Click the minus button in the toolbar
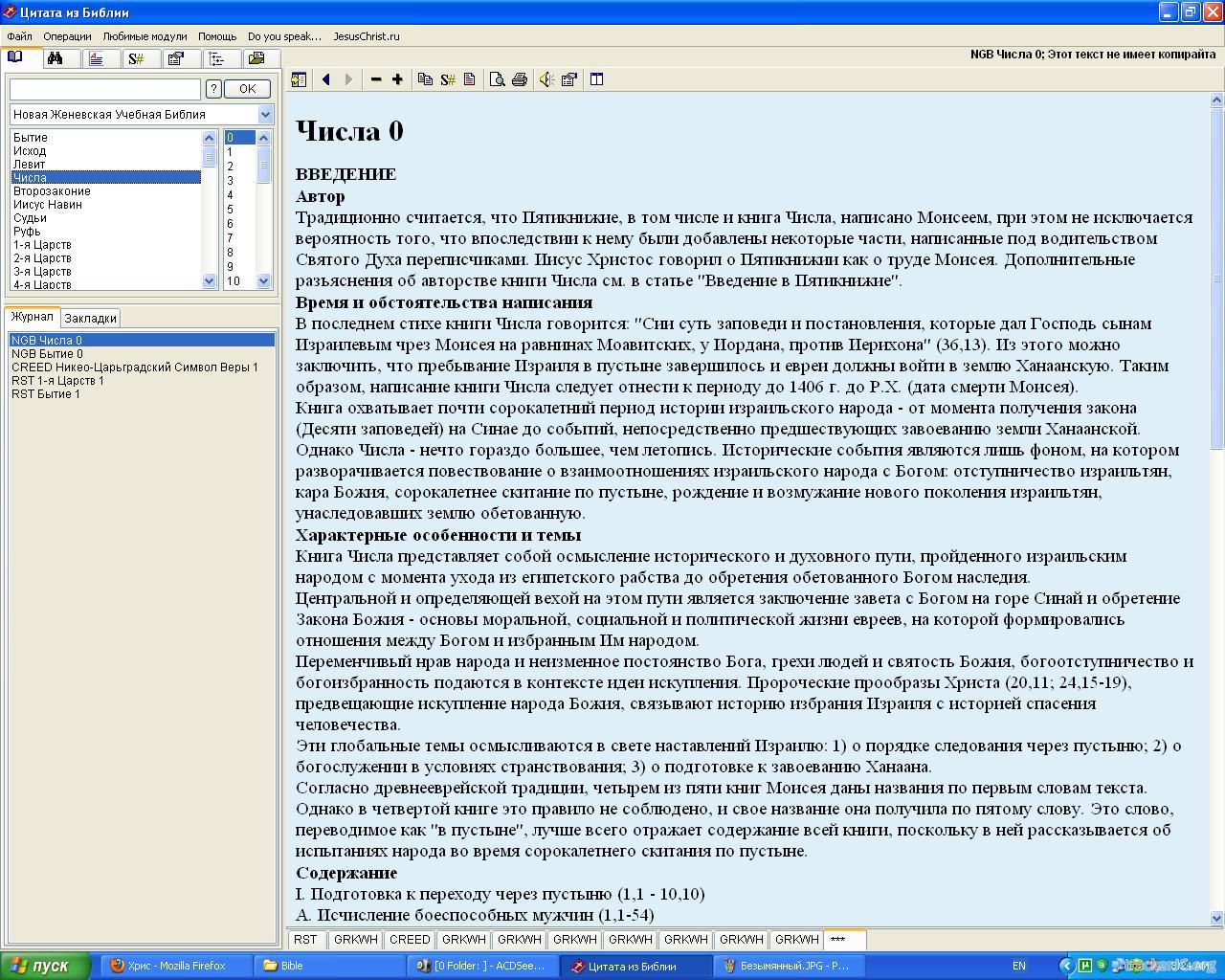This screenshot has height=980, width=1225. coord(376,79)
